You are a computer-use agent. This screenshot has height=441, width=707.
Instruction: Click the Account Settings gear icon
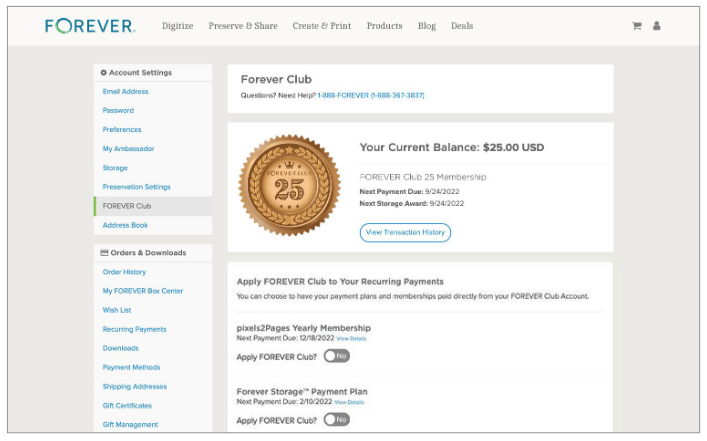103,73
